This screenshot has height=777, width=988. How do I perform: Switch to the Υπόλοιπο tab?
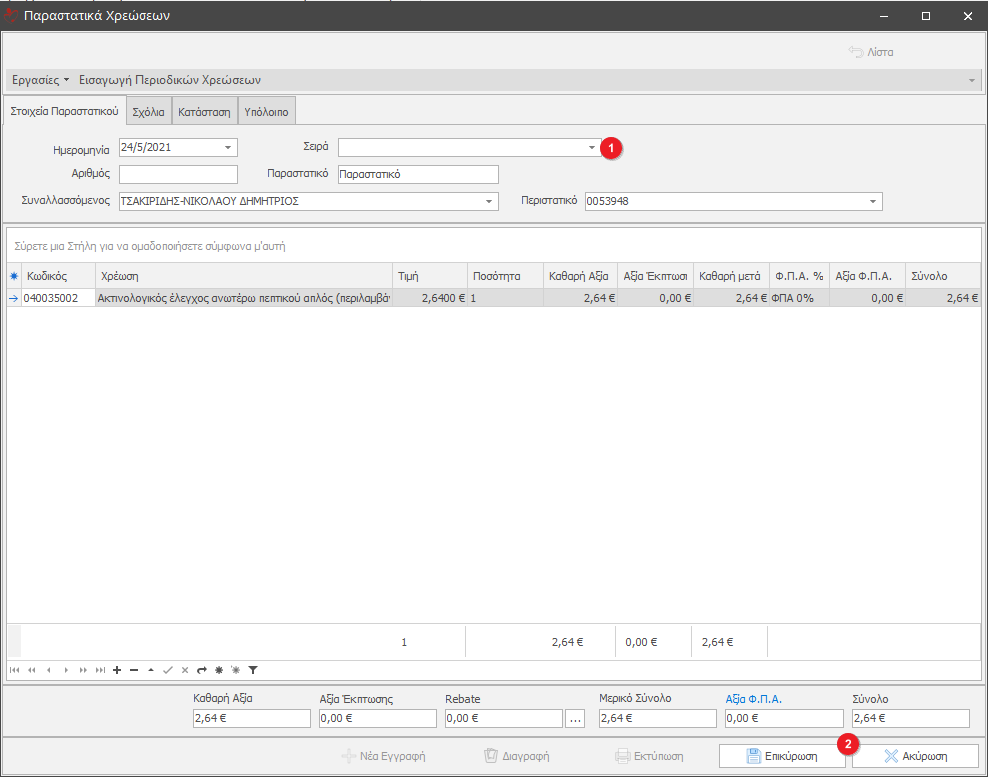pos(266,112)
